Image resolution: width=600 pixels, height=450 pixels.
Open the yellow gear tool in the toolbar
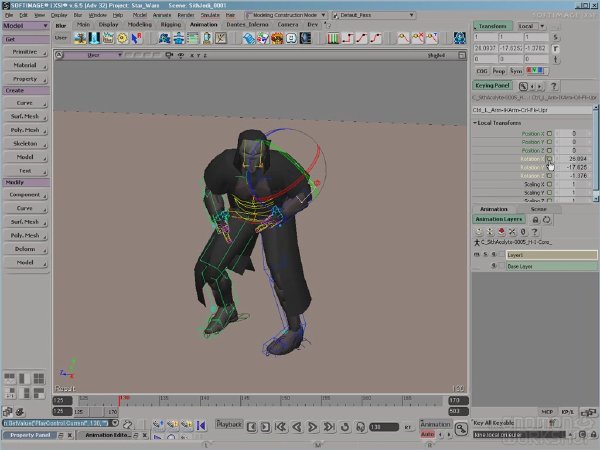click(x=122, y=38)
